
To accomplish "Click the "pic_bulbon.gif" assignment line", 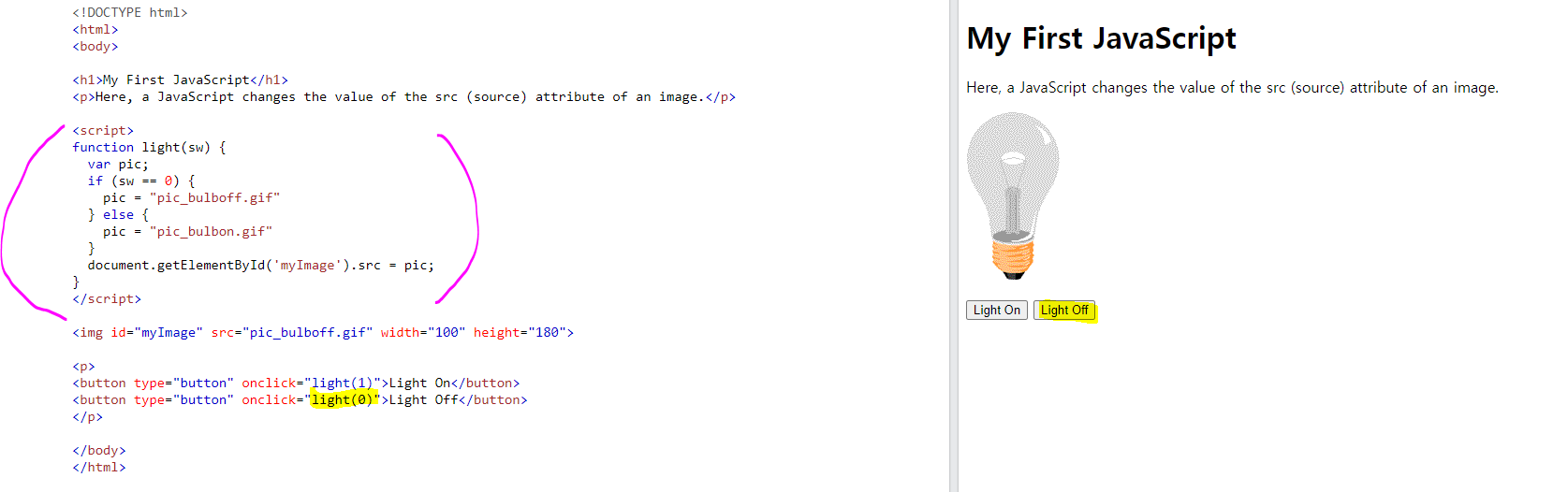I will pyautogui.click(x=187, y=231).
